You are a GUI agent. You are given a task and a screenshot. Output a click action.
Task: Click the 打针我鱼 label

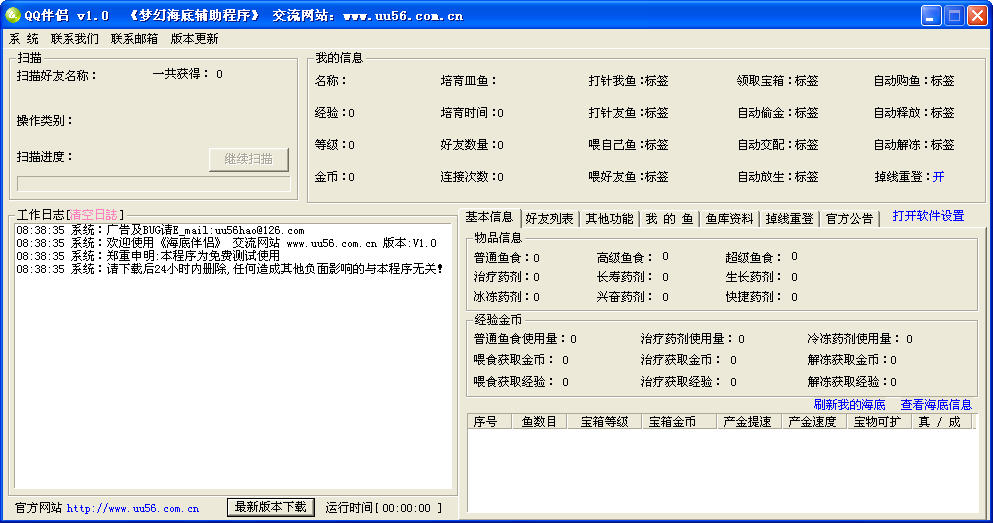pos(628,81)
